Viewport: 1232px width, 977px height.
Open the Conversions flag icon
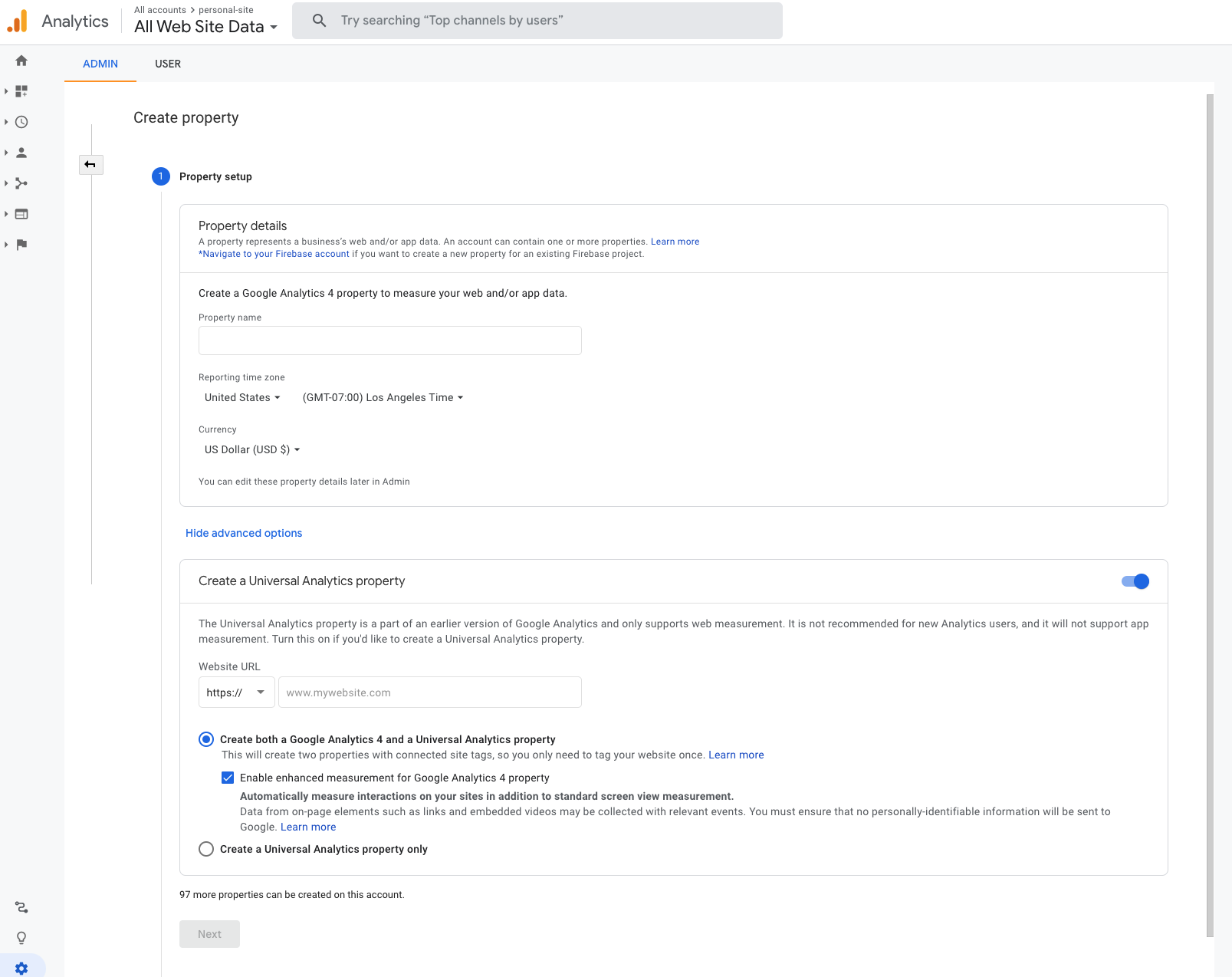[21, 245]
